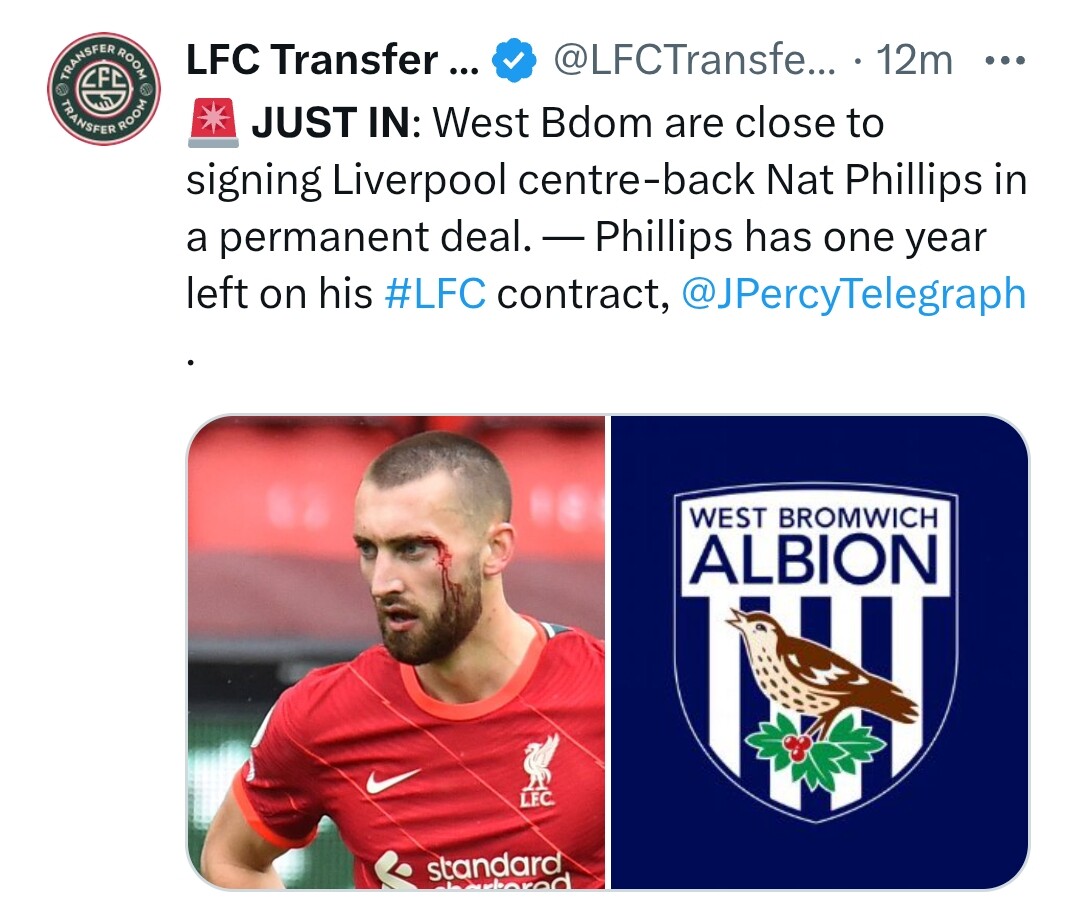Viewport: 1075px width, 916px height.
Task: Click the @LFCTransfe... username handle
Action: pos(694,60)
